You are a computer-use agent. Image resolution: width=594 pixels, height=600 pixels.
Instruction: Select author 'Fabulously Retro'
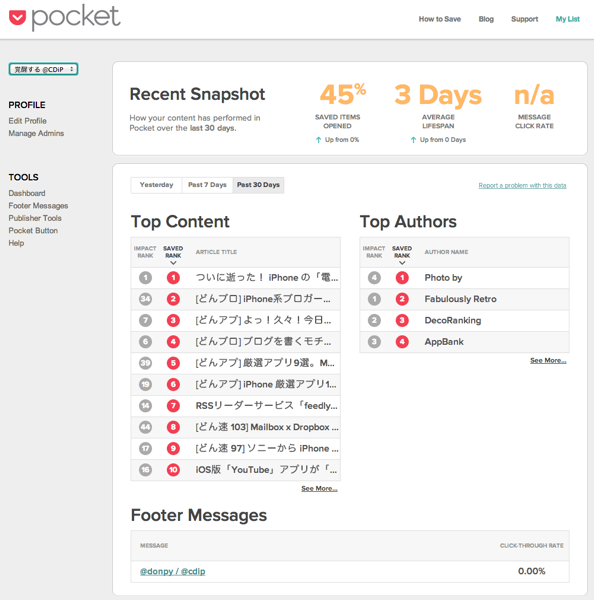click(x=460, y=299)
